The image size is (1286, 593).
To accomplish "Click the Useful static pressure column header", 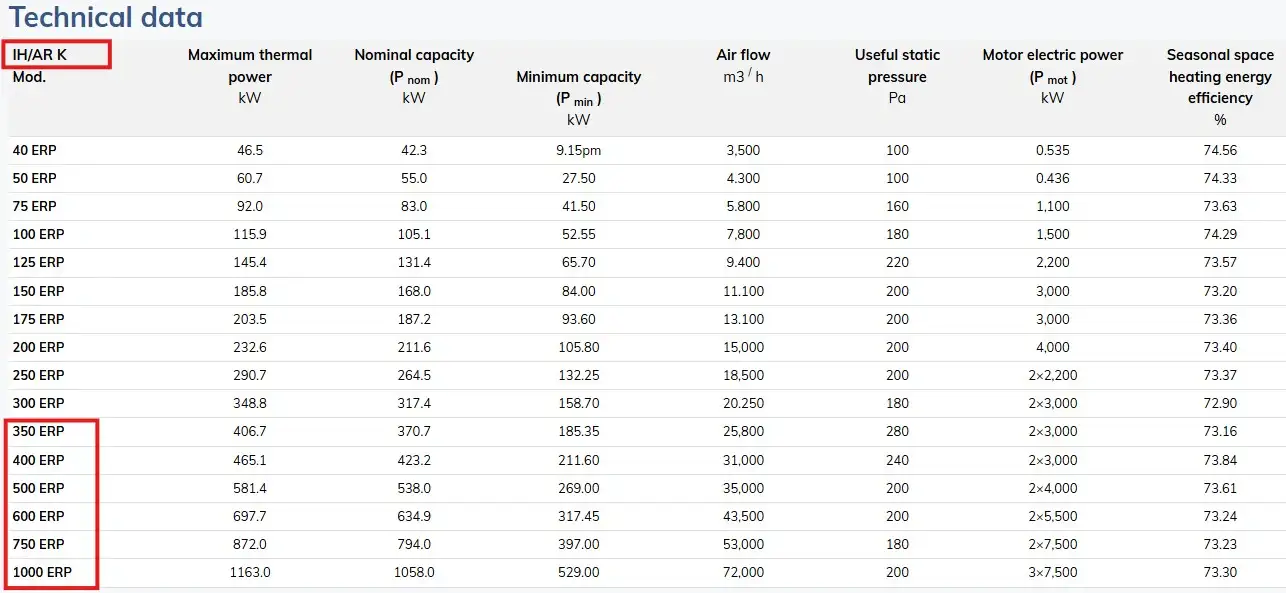I will coord(897,76).
